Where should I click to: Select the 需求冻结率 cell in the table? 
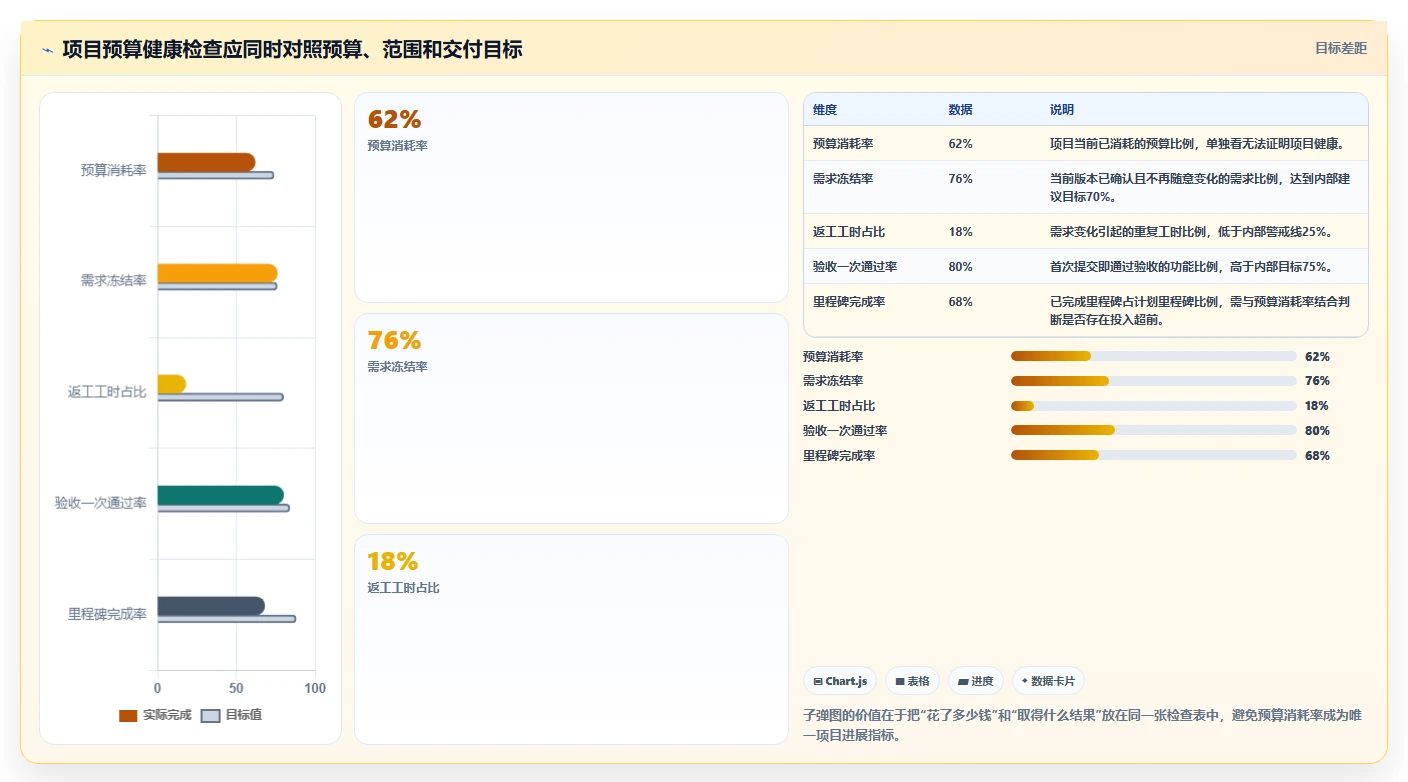coord(843,179)
